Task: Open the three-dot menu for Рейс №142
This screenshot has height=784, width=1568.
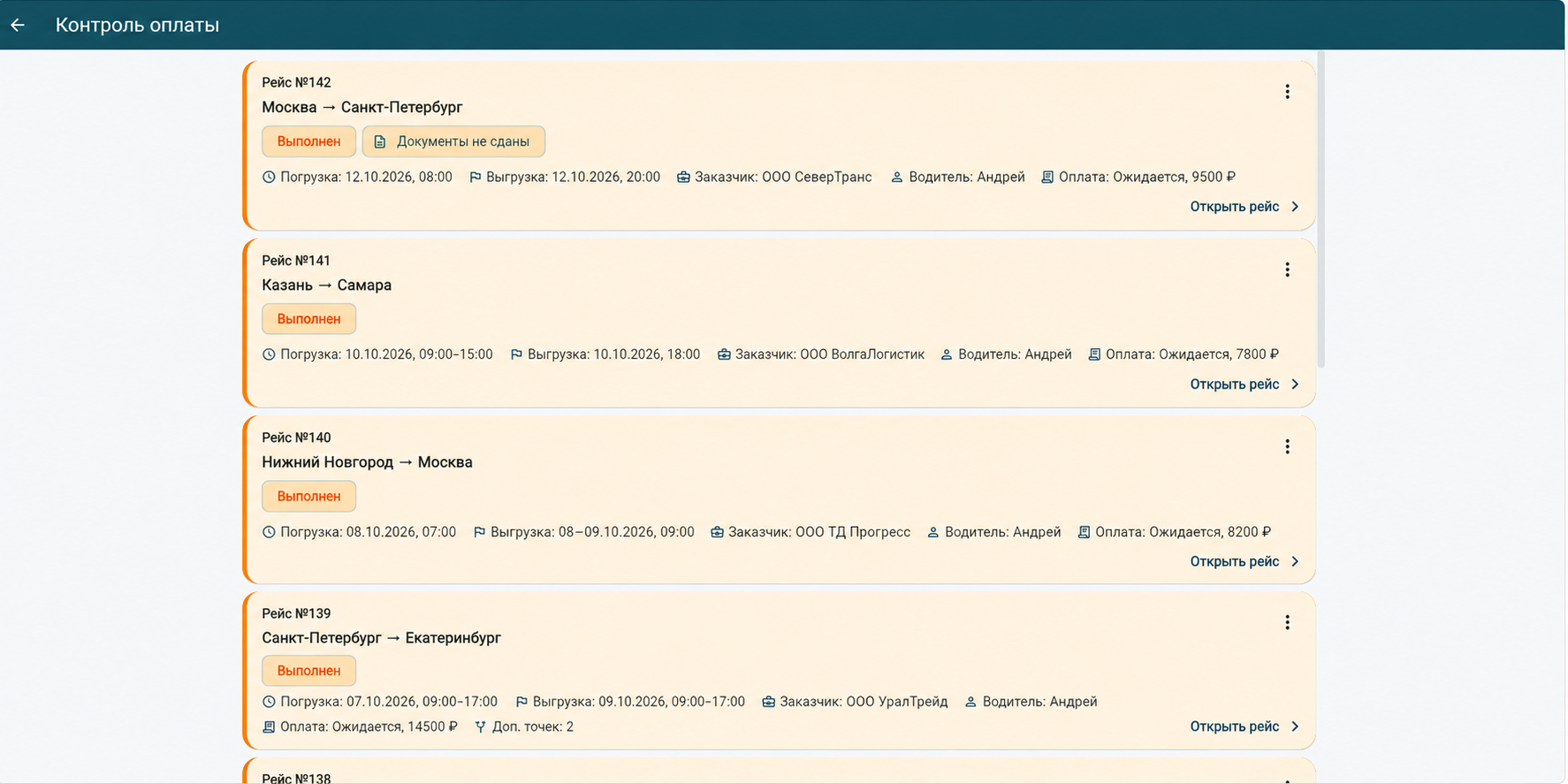Action: click(x=1287, y=92)
